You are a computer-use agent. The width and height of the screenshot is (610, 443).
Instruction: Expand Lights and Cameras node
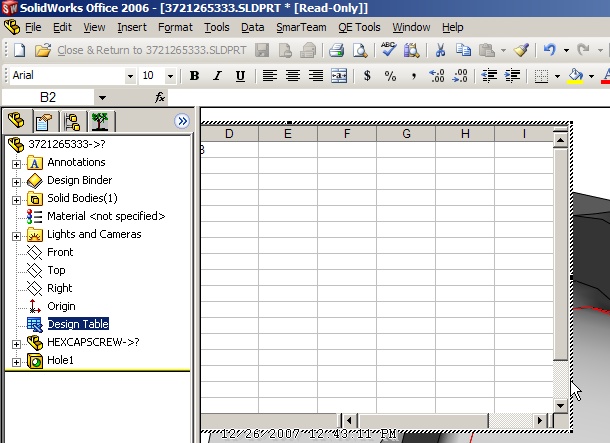[x=16, y=236]
